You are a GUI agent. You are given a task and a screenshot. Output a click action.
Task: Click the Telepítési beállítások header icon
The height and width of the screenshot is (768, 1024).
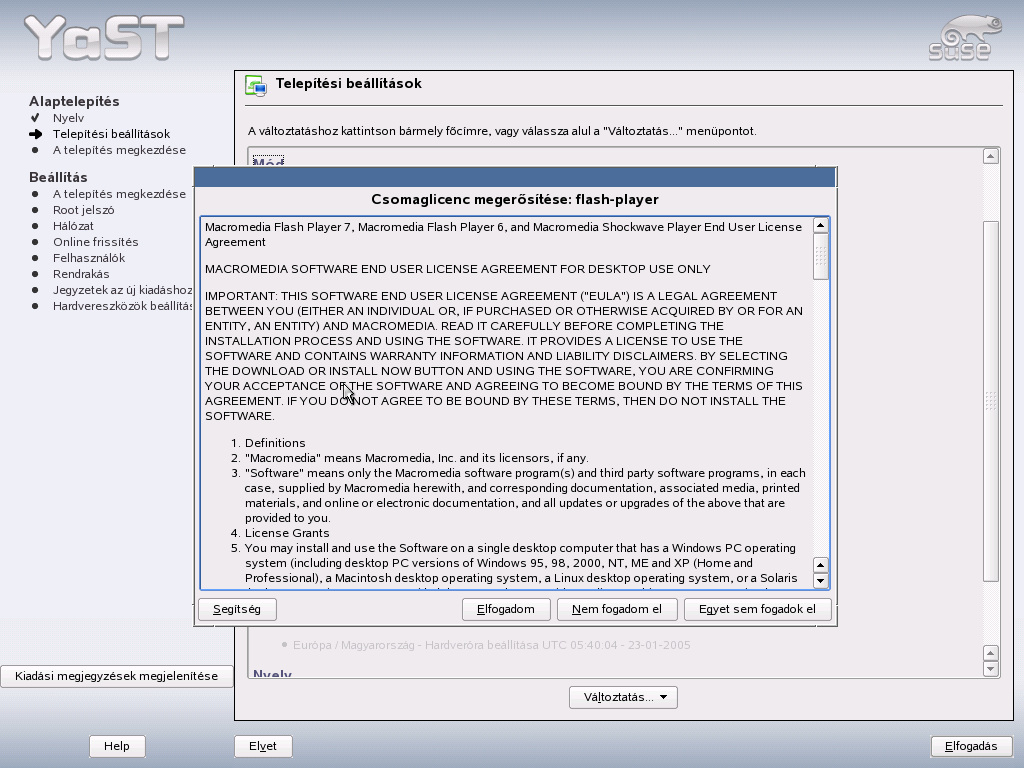[256, 86]
